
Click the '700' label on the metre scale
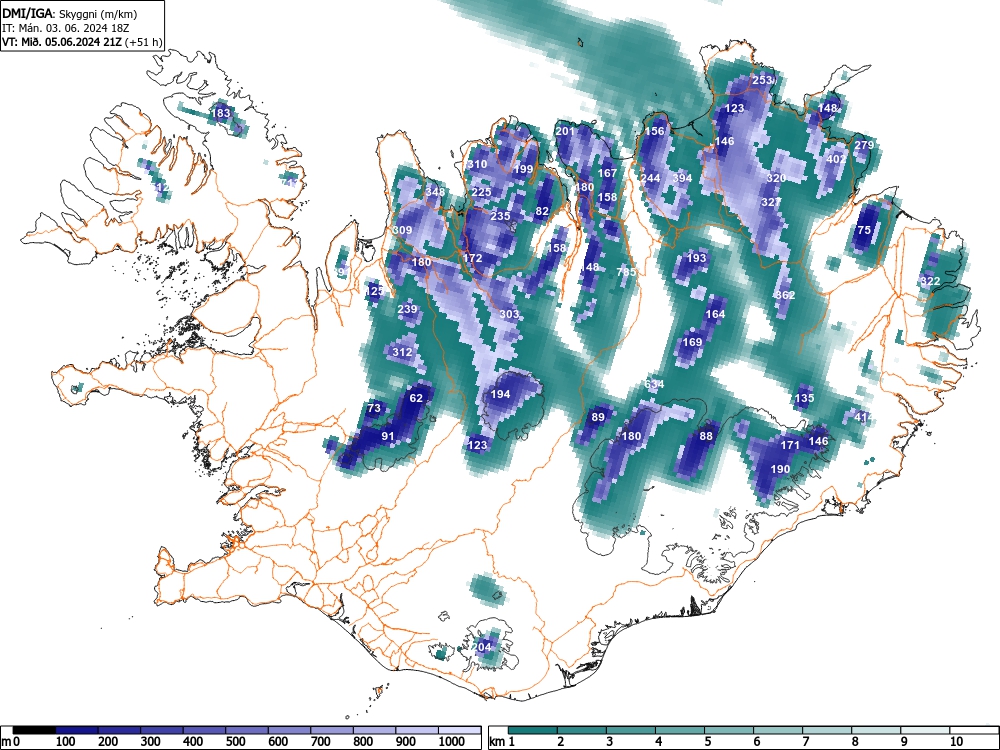tap(320, 742)
